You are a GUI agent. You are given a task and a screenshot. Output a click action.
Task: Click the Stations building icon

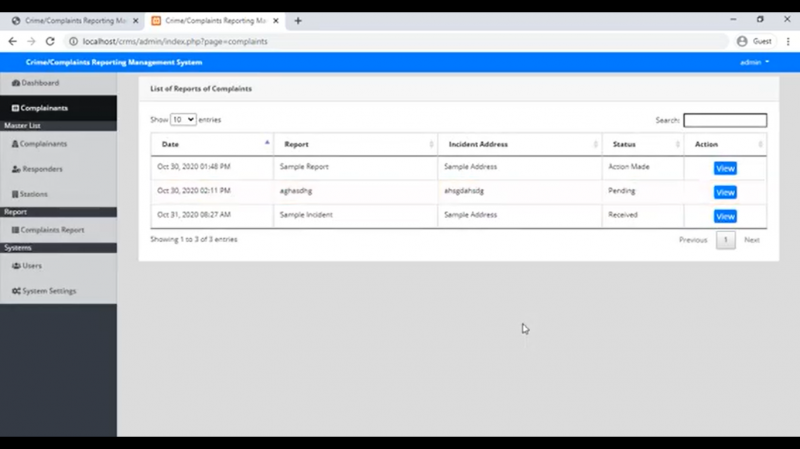point(15,194)
